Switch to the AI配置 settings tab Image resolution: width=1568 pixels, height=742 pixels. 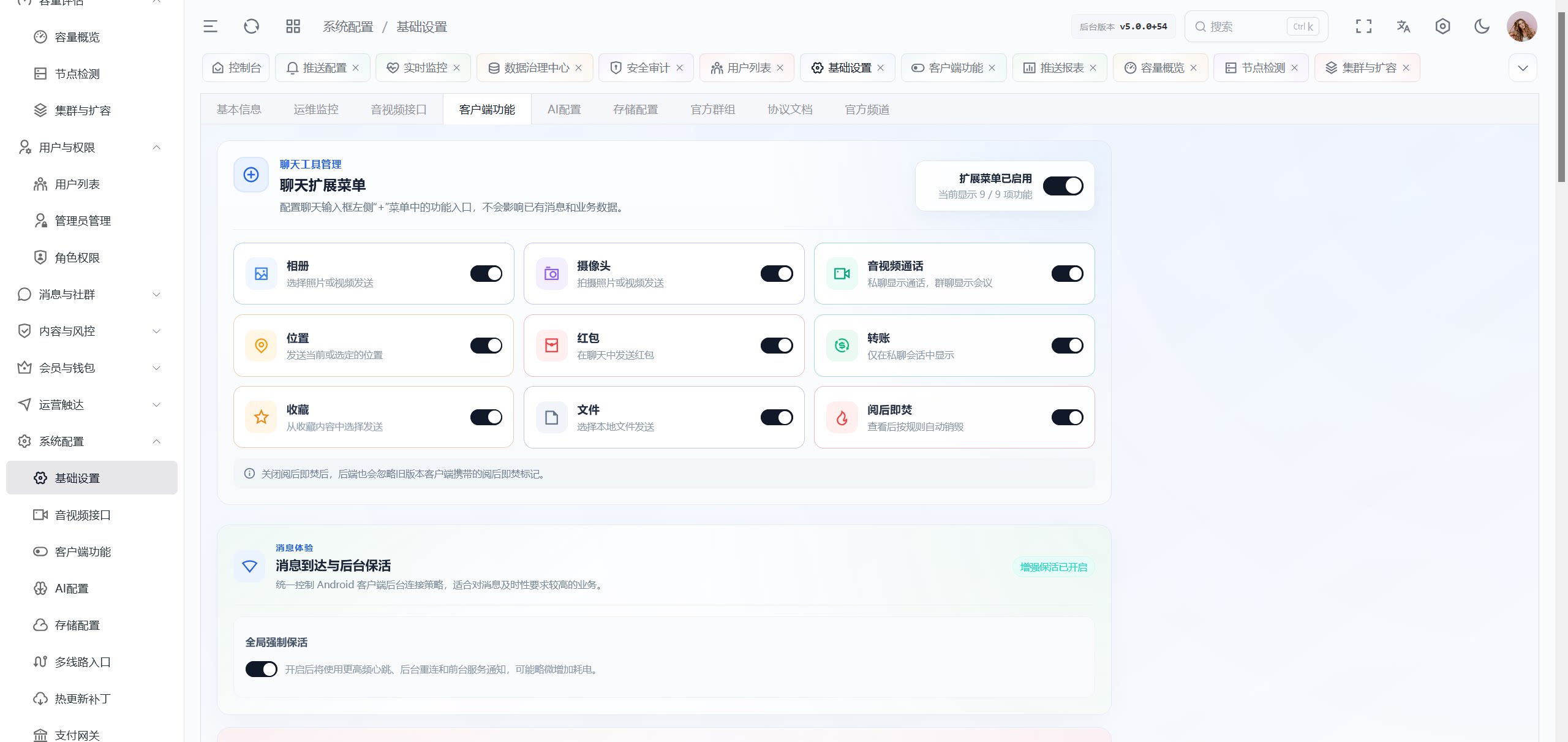(x=564, y=109)
